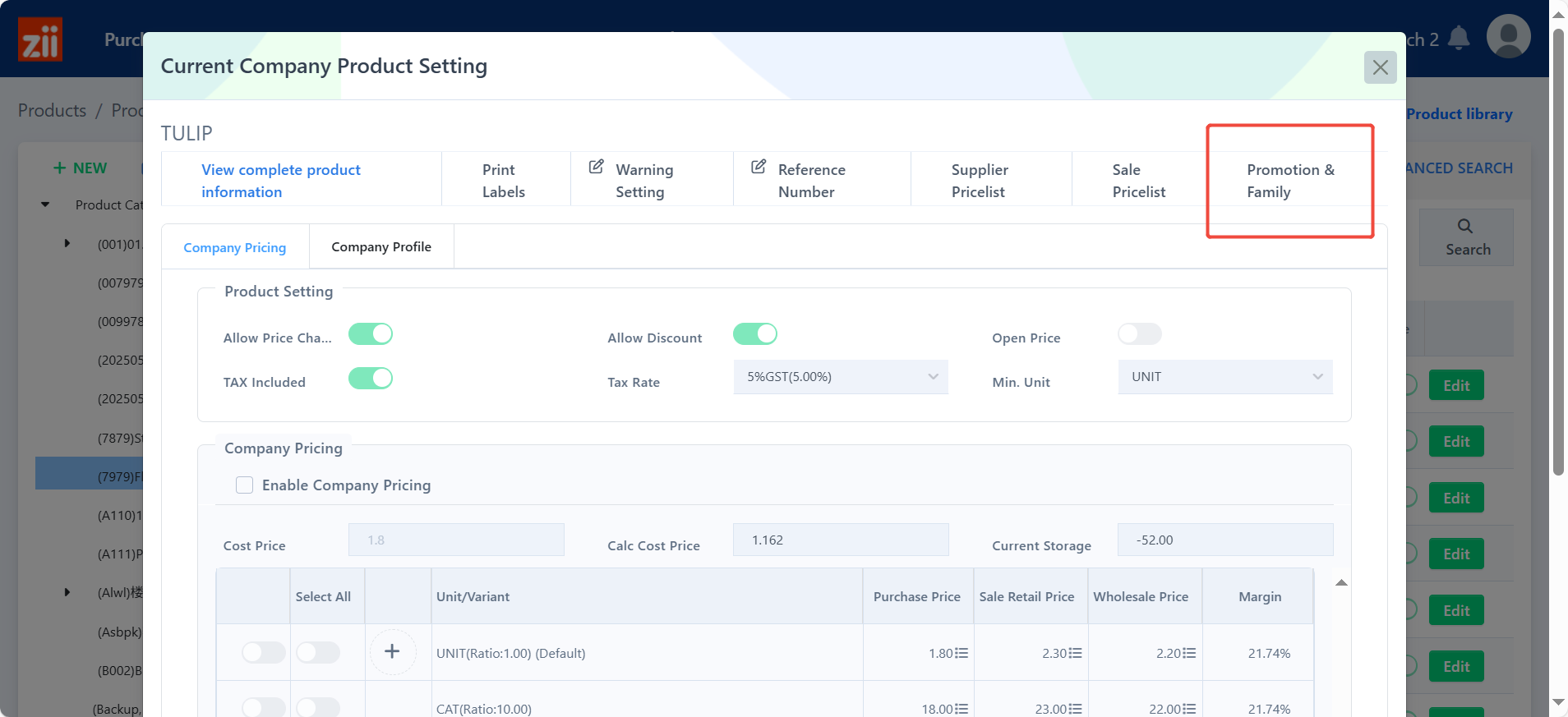Open Warning Setting tab

(x=644, y=181)
